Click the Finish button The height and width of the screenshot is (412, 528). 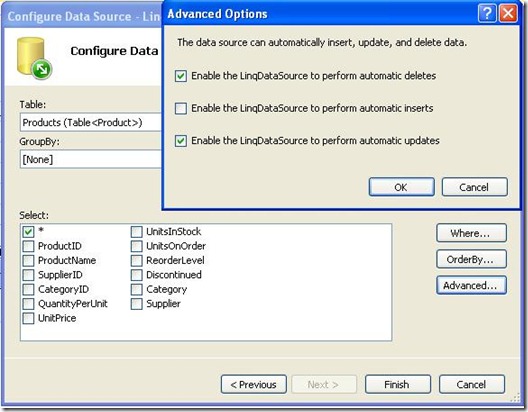(398, 384)
